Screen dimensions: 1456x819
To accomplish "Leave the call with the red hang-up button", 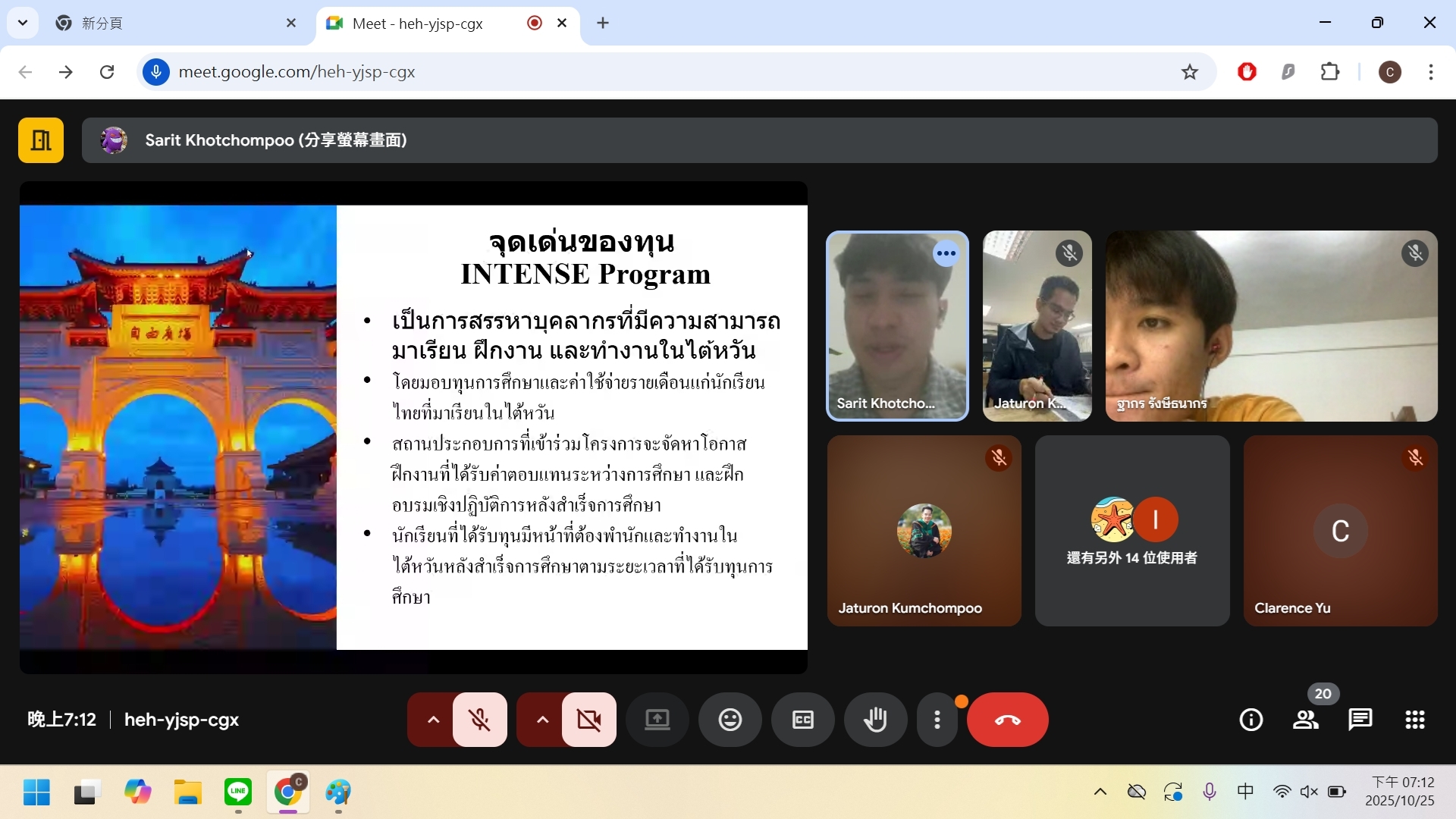I will 1007,720.
